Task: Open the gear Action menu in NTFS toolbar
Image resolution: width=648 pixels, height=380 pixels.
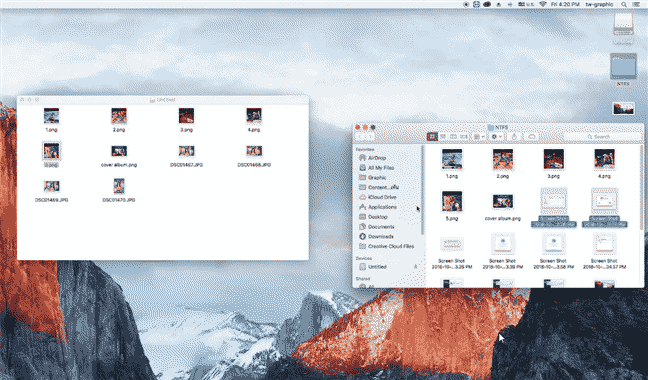Action: tap(496, 136)
